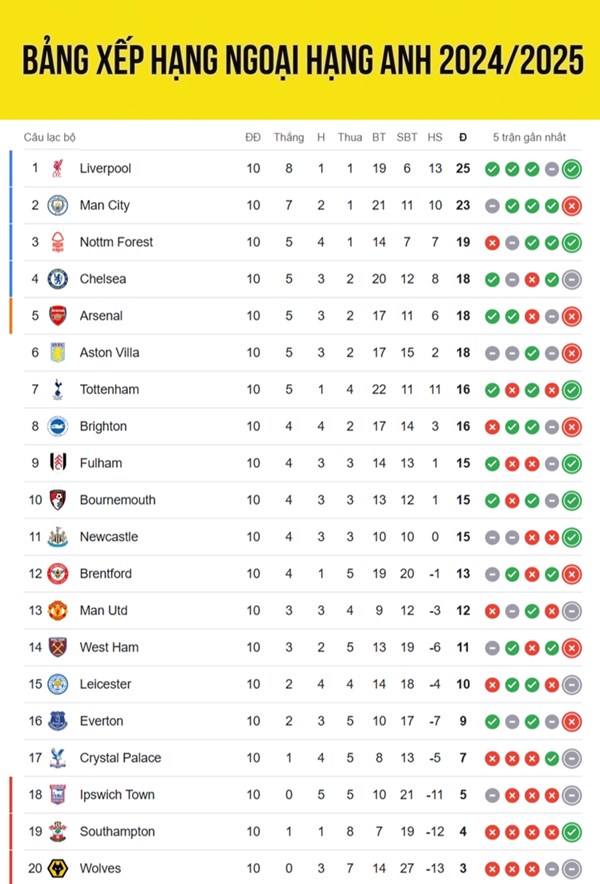The image size is (600, 884).
Task: Click the '5 trận gần nhất' header
Action: pos(529,137)
